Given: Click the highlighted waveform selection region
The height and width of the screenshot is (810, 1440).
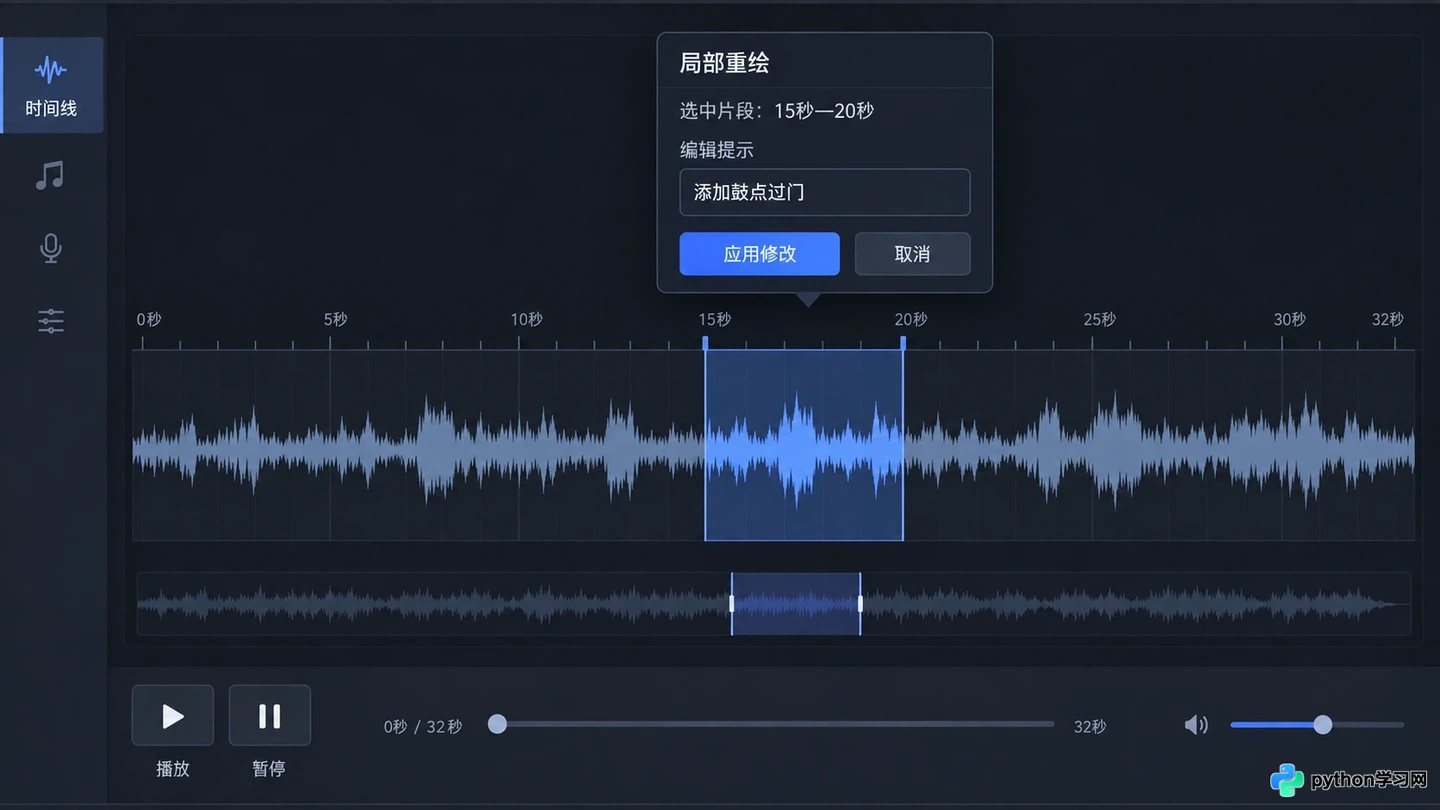Looking at the screenshot, I should click(804, 445).
